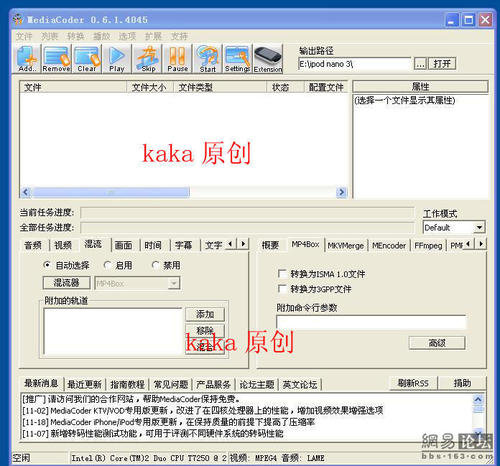Enable 转换为3GPP文件 checkbox

point(282,289)
